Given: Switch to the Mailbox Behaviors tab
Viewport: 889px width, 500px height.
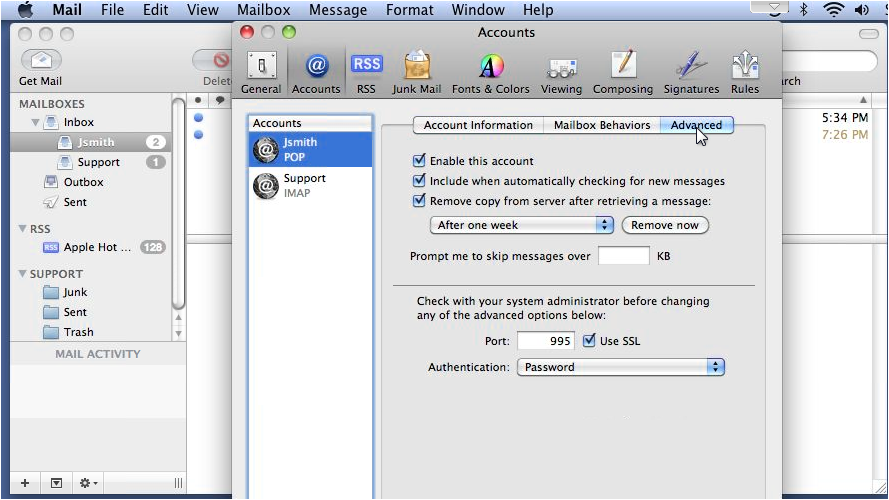Looking at the screenshot, I should pos(602,125).
